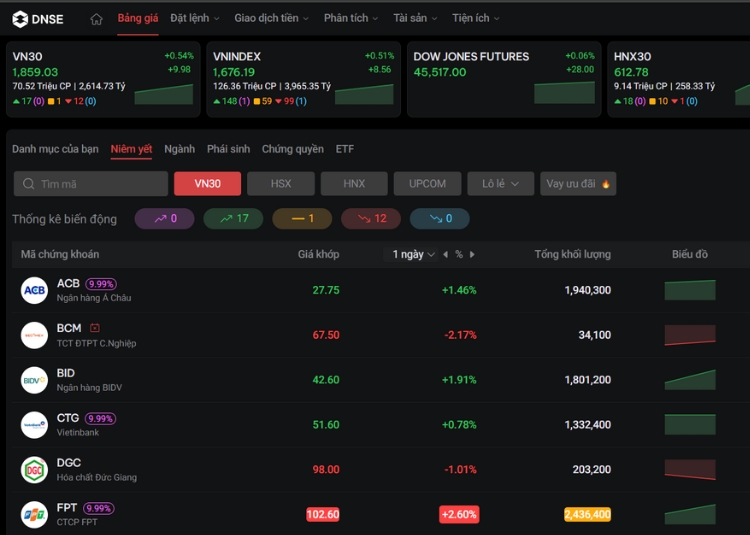This screenshot has height=535, width=750.
Task: Filter by 1 unchanged stock
Action: point(302,218)
